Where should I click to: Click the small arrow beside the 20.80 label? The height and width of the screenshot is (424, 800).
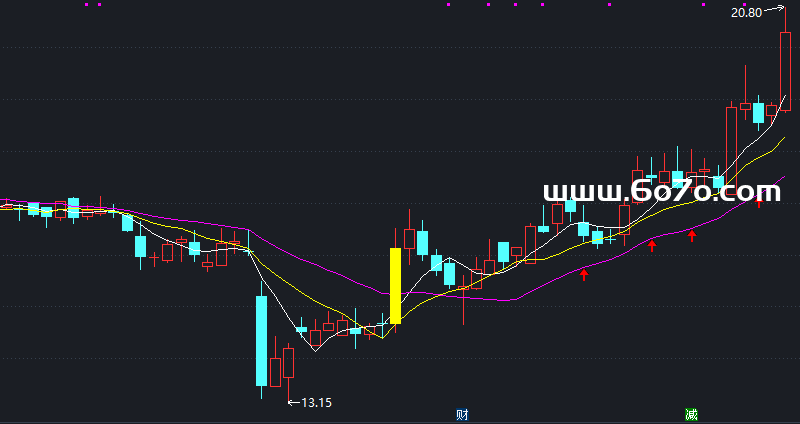pos(775,11)
